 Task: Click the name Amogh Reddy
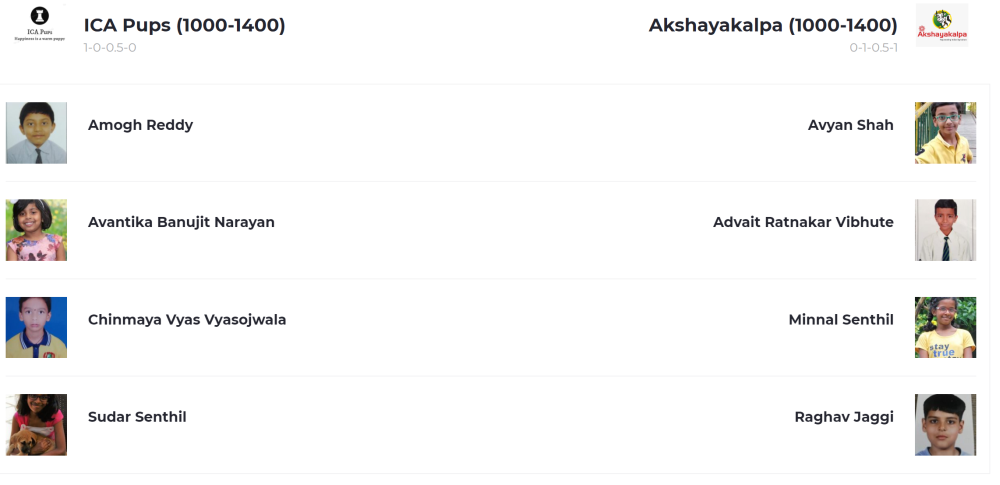point(140,125)
